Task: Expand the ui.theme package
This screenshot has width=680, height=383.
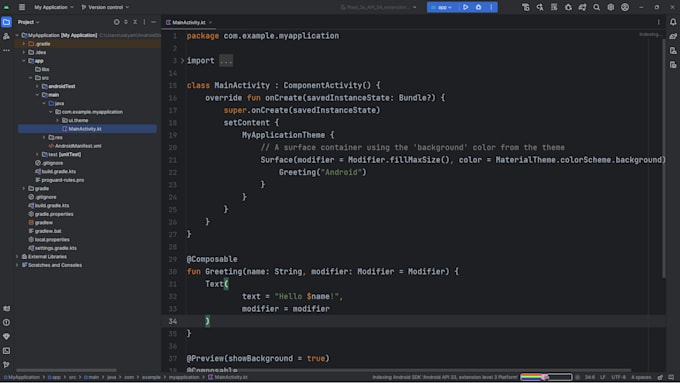Action: (x=57, y=120)
